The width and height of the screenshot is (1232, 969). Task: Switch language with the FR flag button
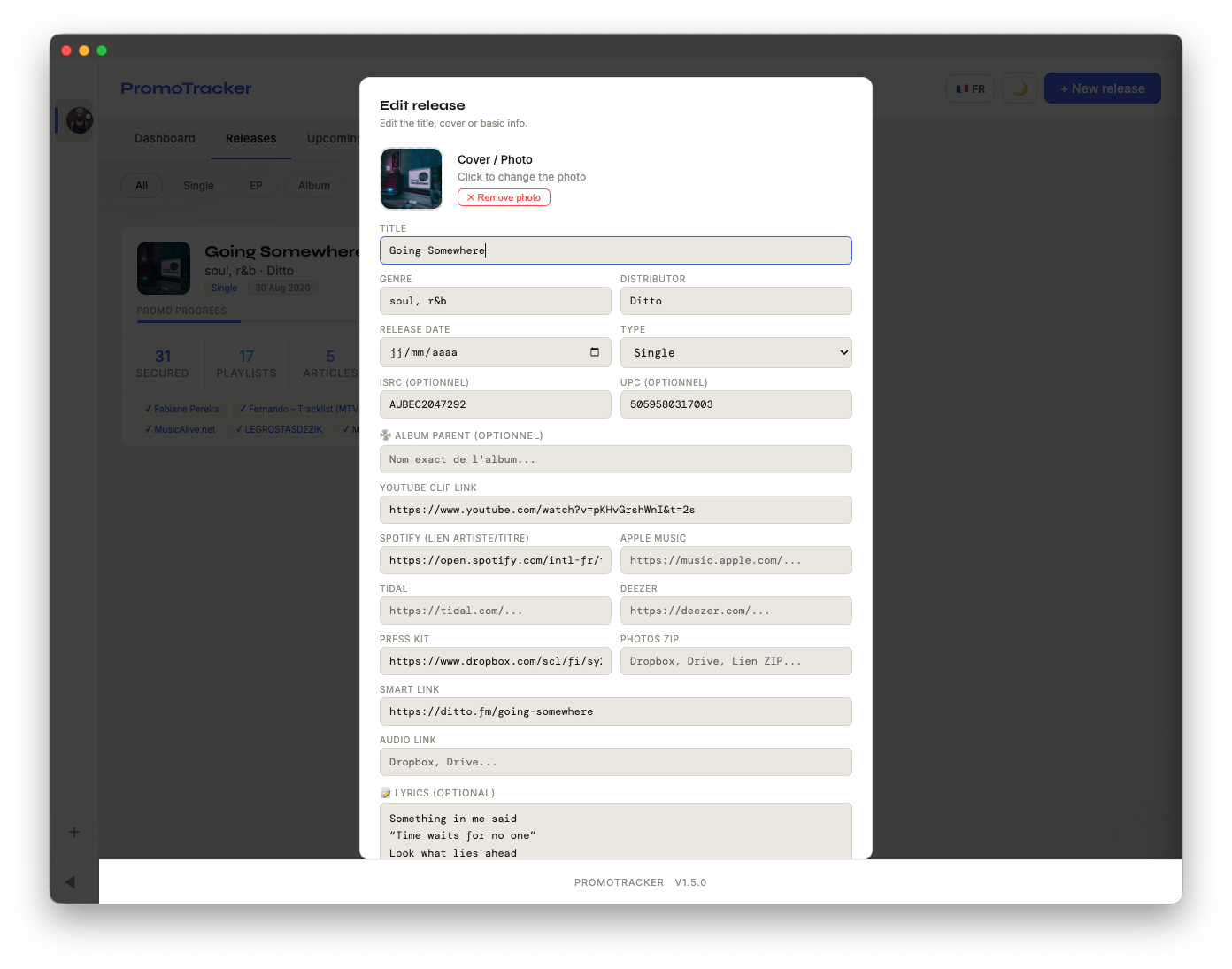(971, 88)
